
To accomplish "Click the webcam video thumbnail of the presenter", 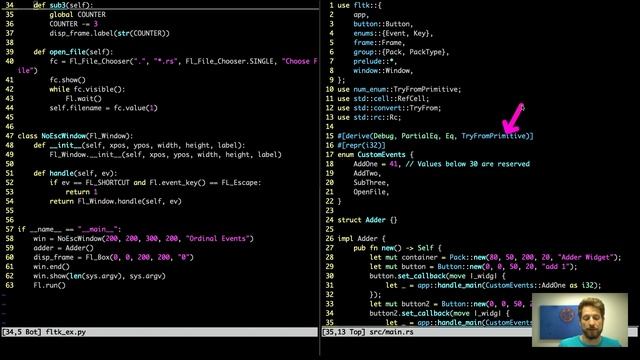I will point(580,320).
